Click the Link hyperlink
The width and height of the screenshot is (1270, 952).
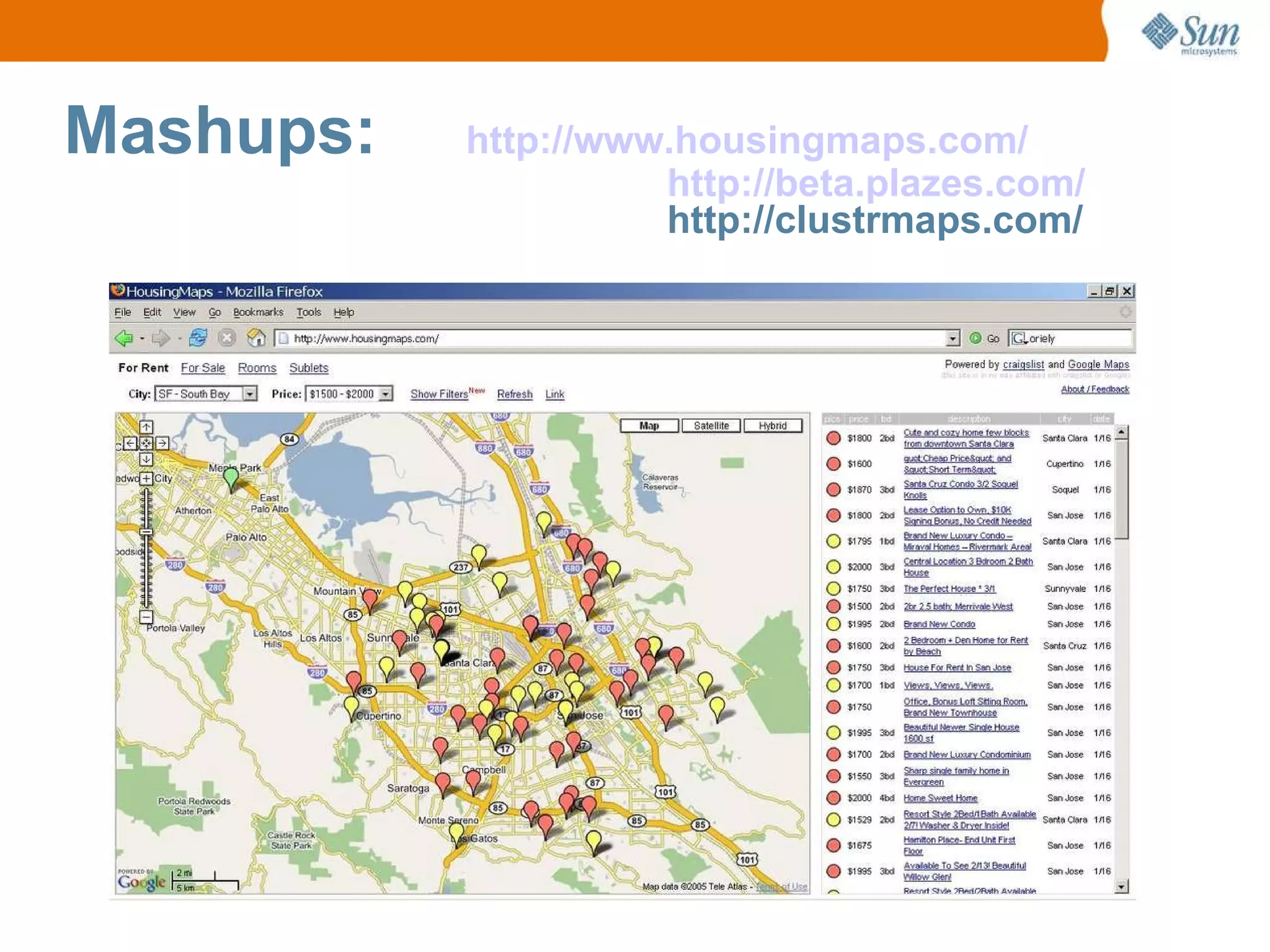click(x=554, y=394)
